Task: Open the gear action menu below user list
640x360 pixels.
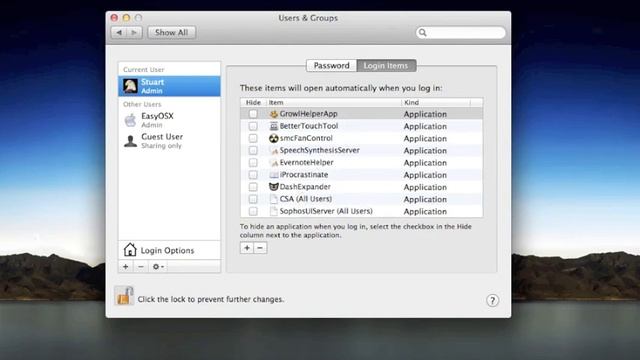Action: point(158,267)
